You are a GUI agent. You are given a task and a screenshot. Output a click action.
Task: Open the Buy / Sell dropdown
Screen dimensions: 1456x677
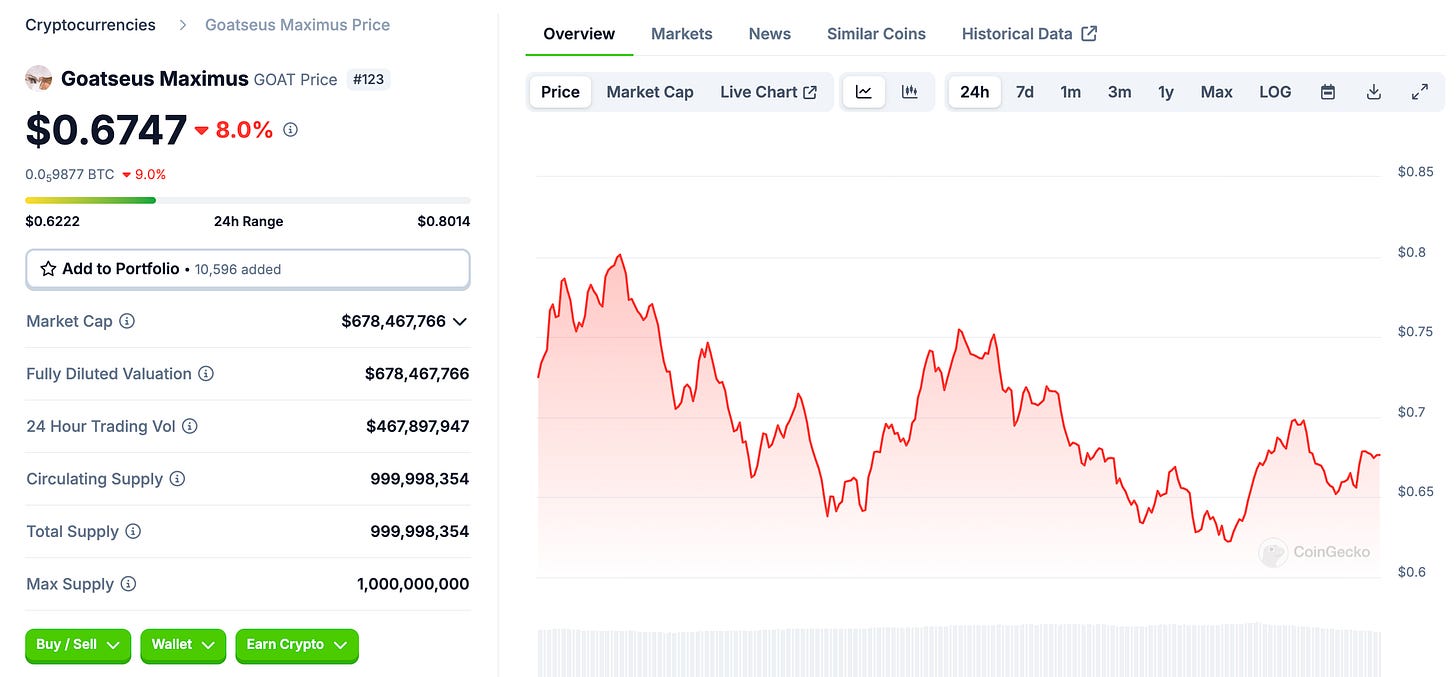tap(78, 645)
